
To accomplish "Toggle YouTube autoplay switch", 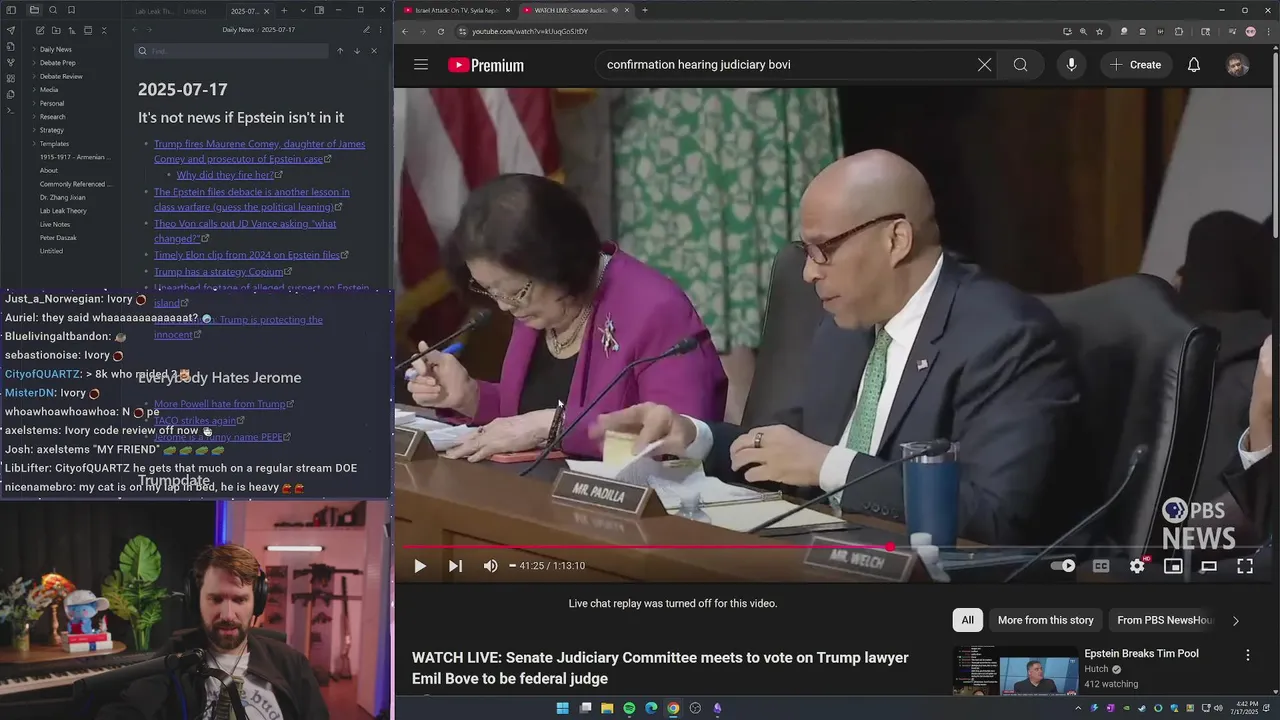I will pos(1063,566).
